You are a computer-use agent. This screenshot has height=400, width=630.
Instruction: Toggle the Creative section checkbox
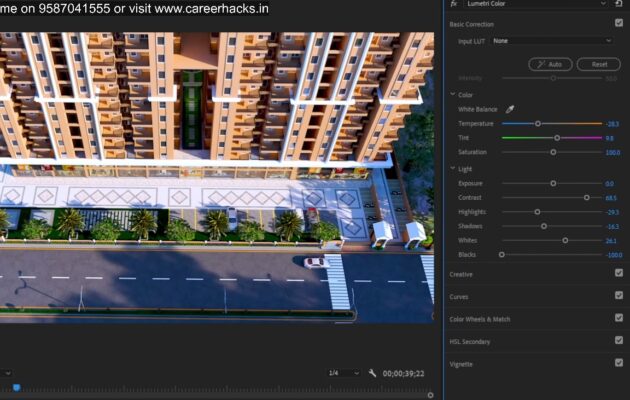[x=619, y=273]
